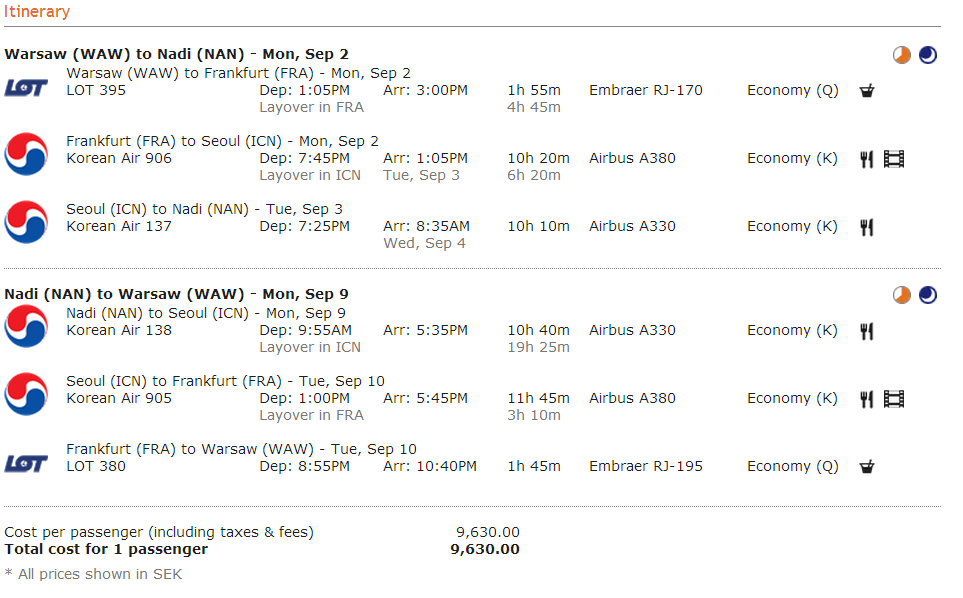Image resolution: width=963 pixels, height=598 pixels.
Task: Click the Nadi (NAN) to Warsaw (WAW) header
Action: pos(176,294)
